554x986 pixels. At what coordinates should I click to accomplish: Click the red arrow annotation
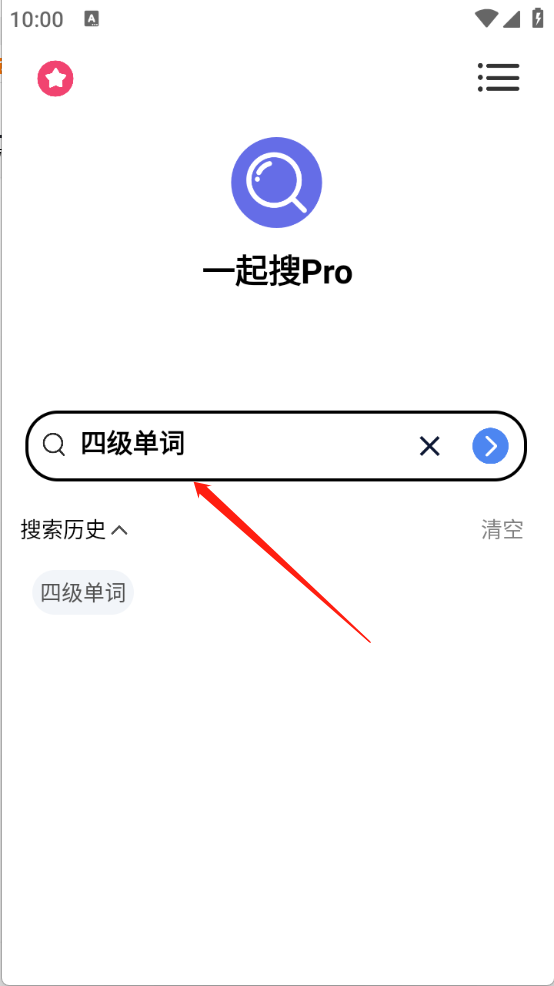coord(282,562)
